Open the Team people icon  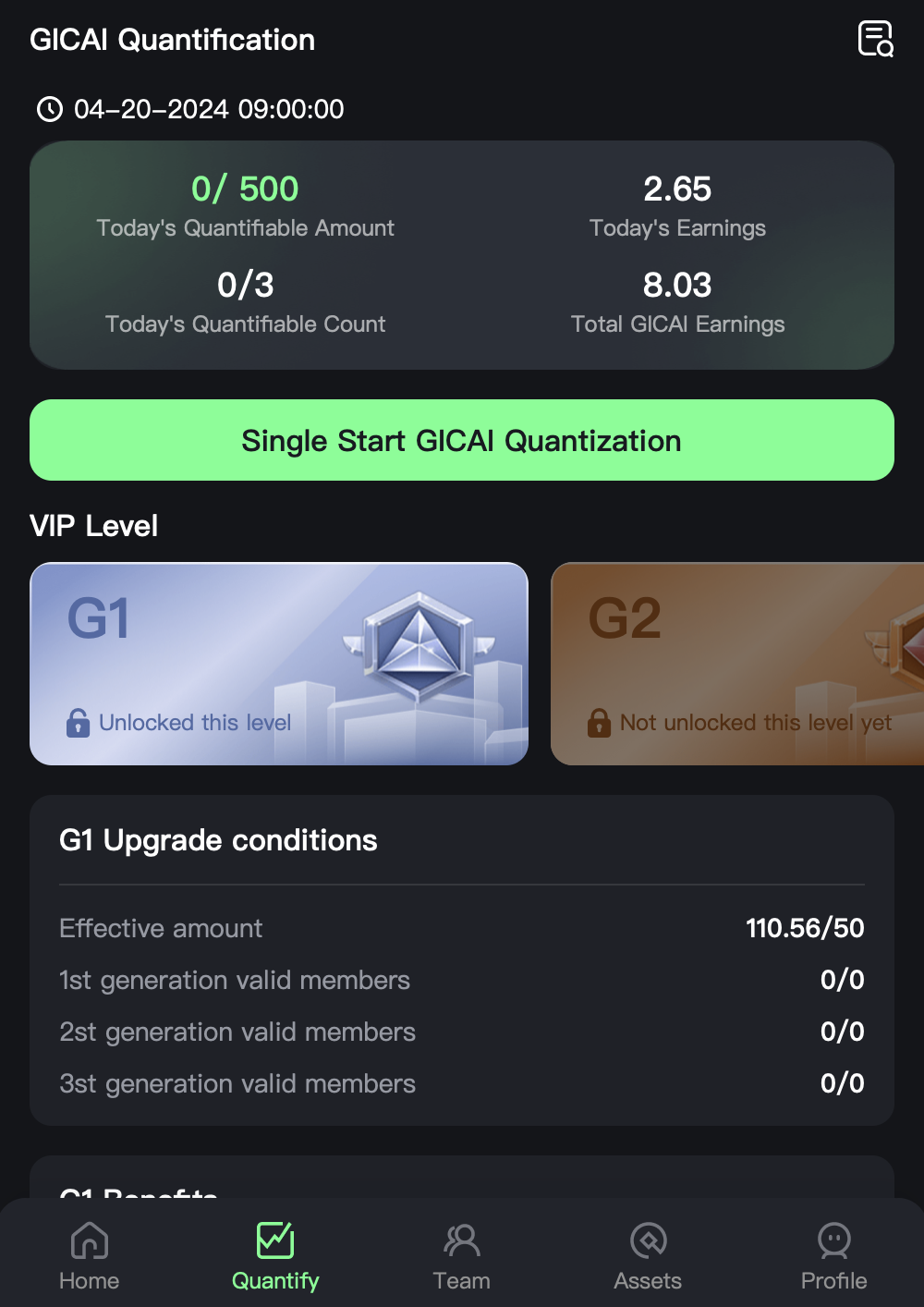(462, 1240)
